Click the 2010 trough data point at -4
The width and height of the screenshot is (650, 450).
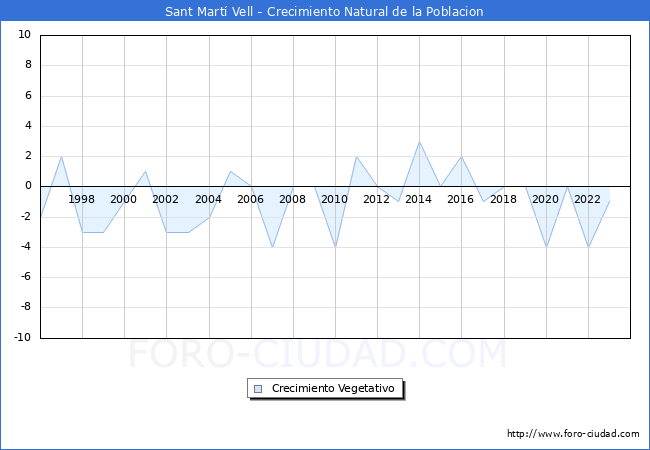tap(335, 247)
